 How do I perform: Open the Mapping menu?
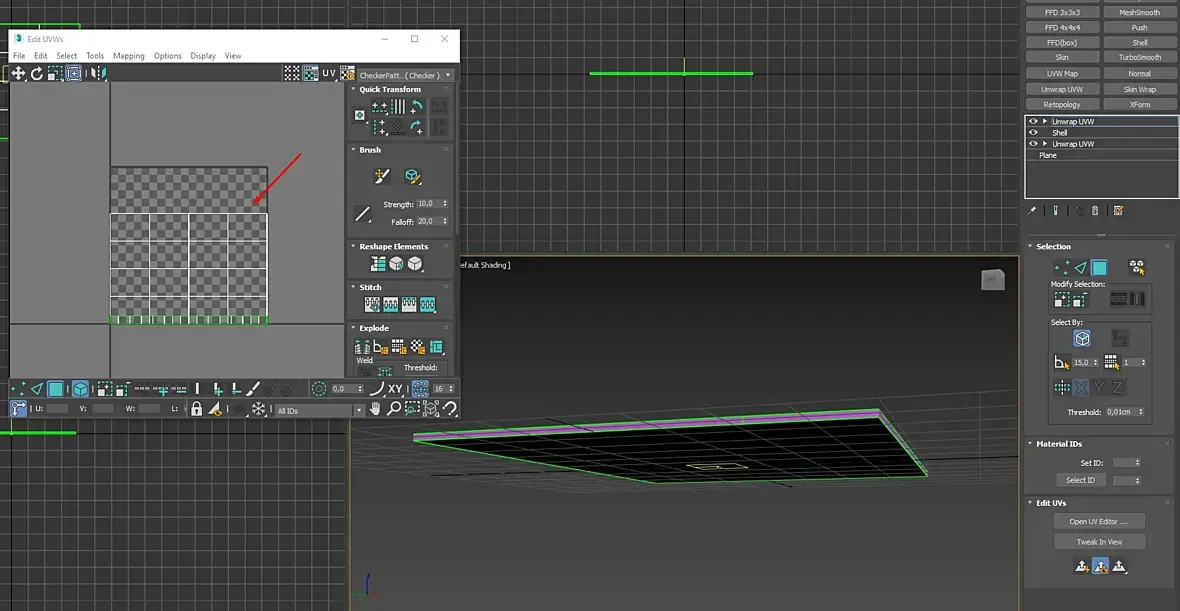point(128,56)
